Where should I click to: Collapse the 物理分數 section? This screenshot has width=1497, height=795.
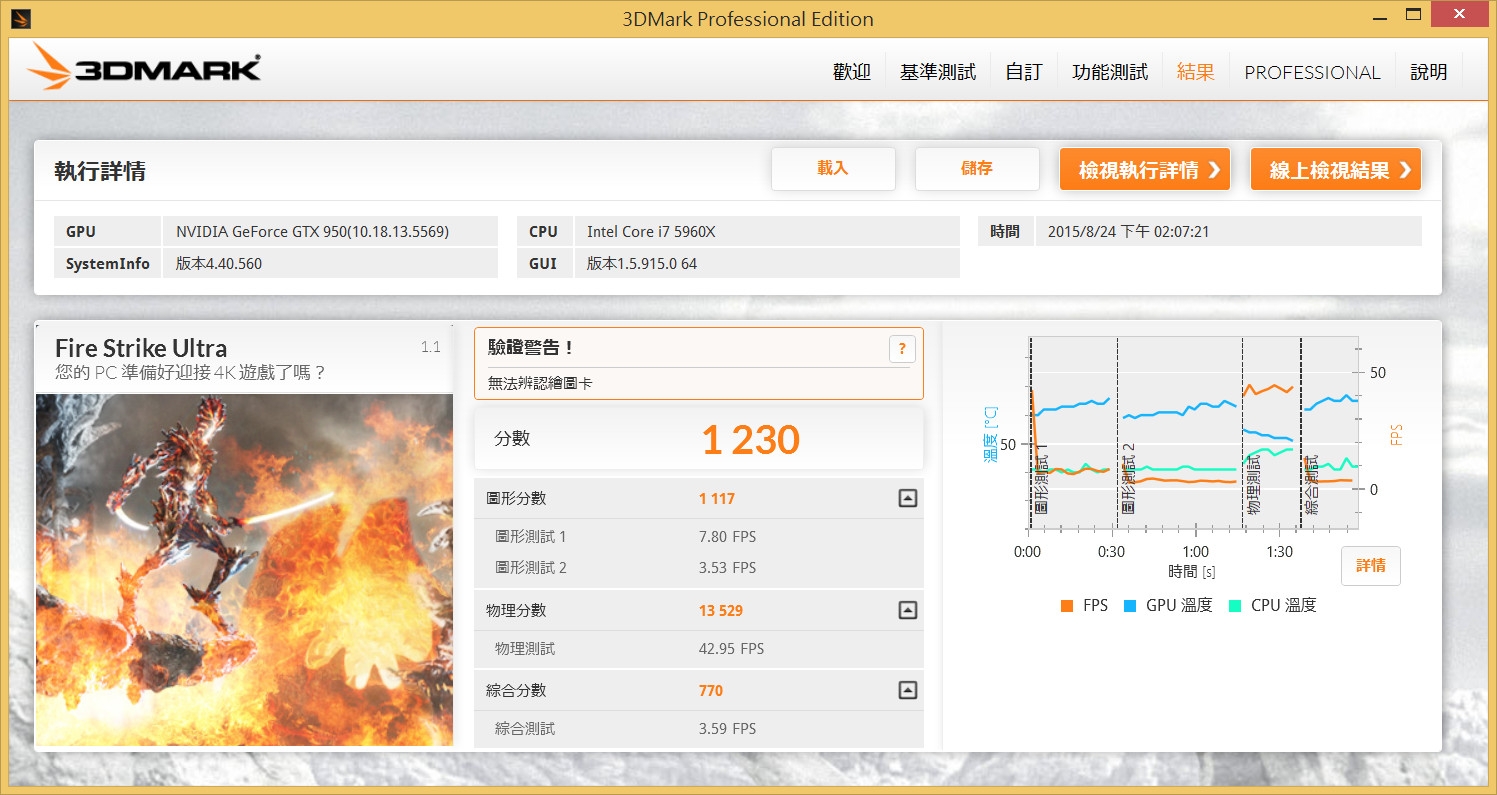[x=907, y=610]
